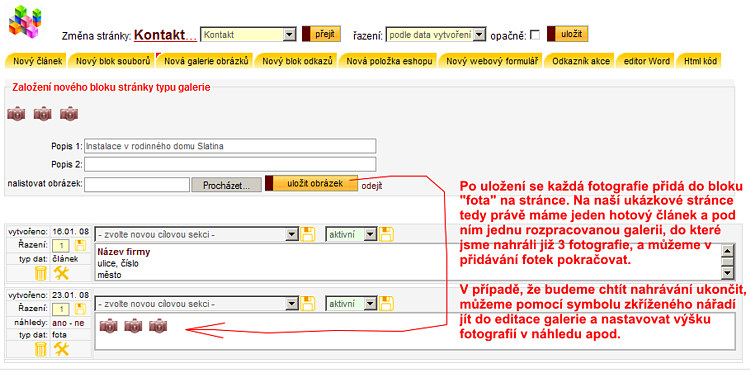Select the Odkazník akce tab
This screenshot has height=378, width=750.
(580, 61)
